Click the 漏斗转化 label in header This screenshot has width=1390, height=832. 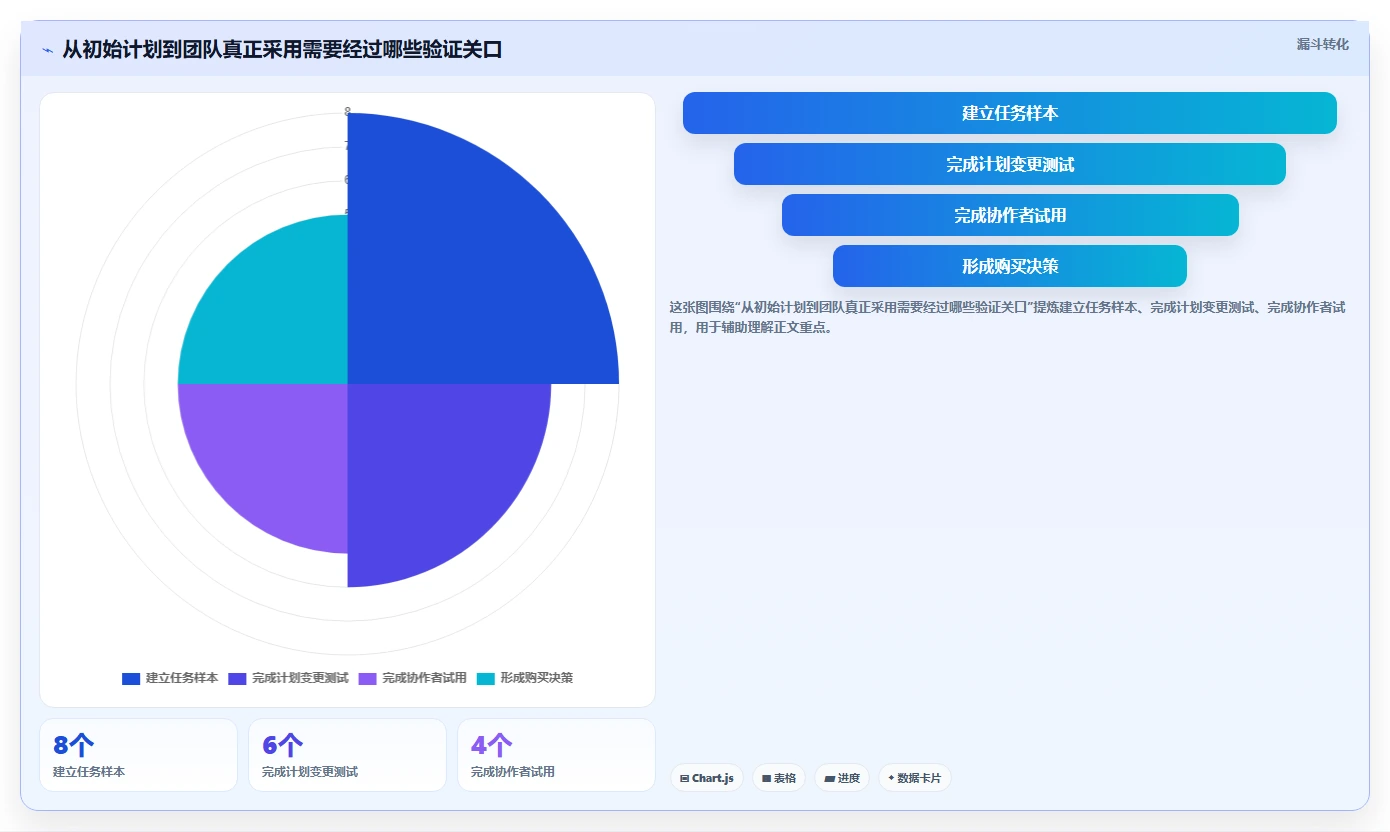pyautogui.click(x=1322, y=44)
